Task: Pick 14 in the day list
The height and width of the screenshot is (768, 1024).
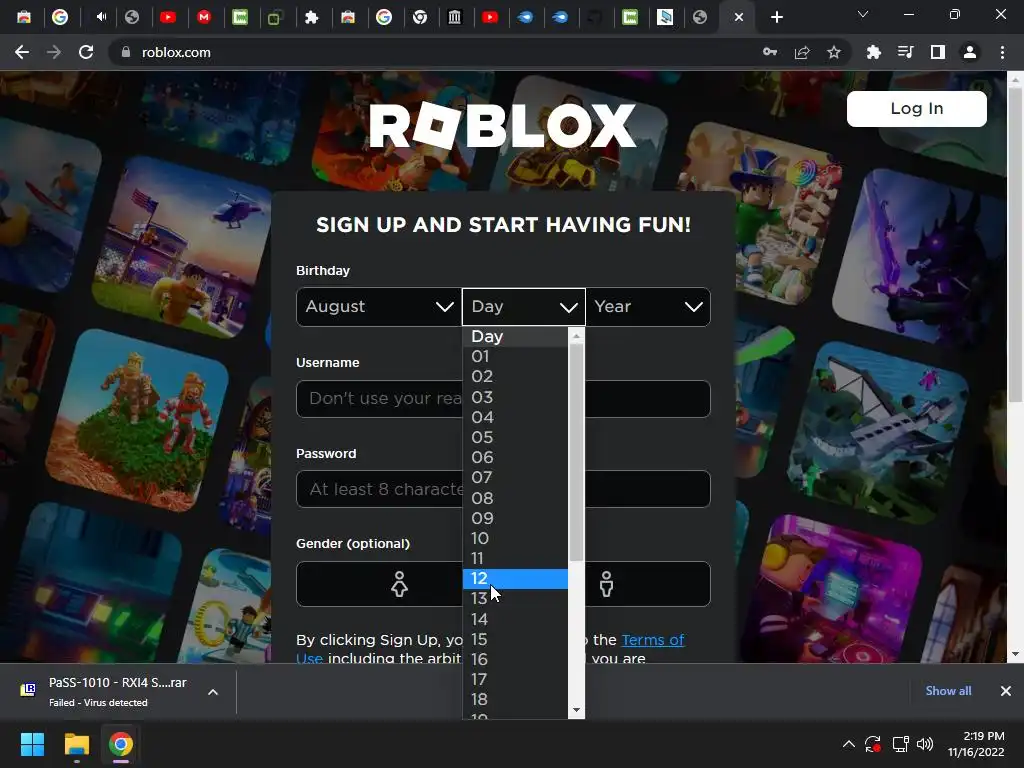Action: pyautogui.click(x=515, y=619)
